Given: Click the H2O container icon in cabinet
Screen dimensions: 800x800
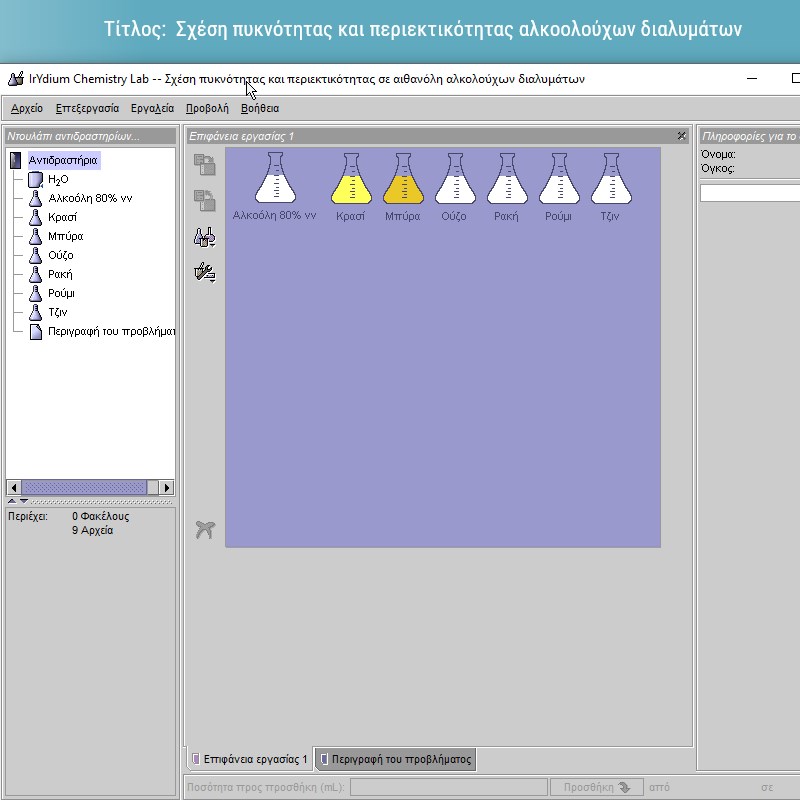Looking at the screenshot, I should pos(35,180).
